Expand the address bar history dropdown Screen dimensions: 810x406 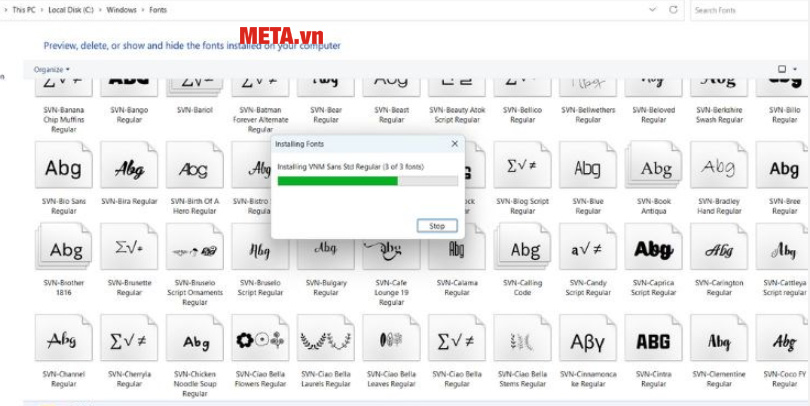click(x=652, y=10)
